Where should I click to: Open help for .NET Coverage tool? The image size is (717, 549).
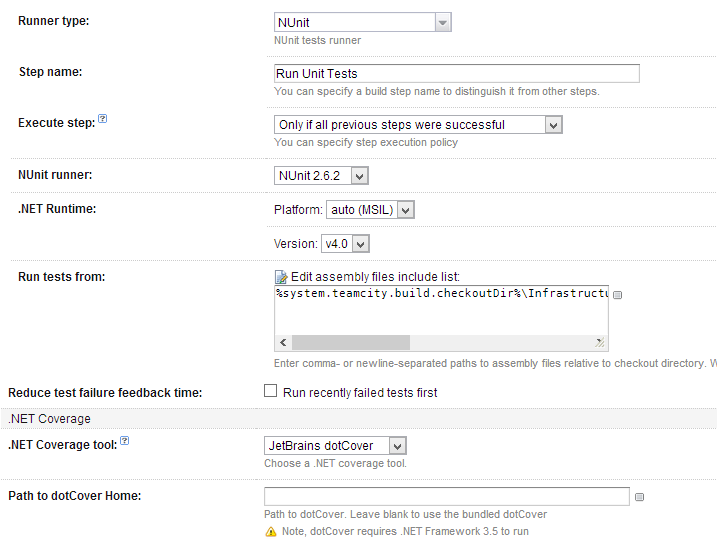[x=125, y=441]
